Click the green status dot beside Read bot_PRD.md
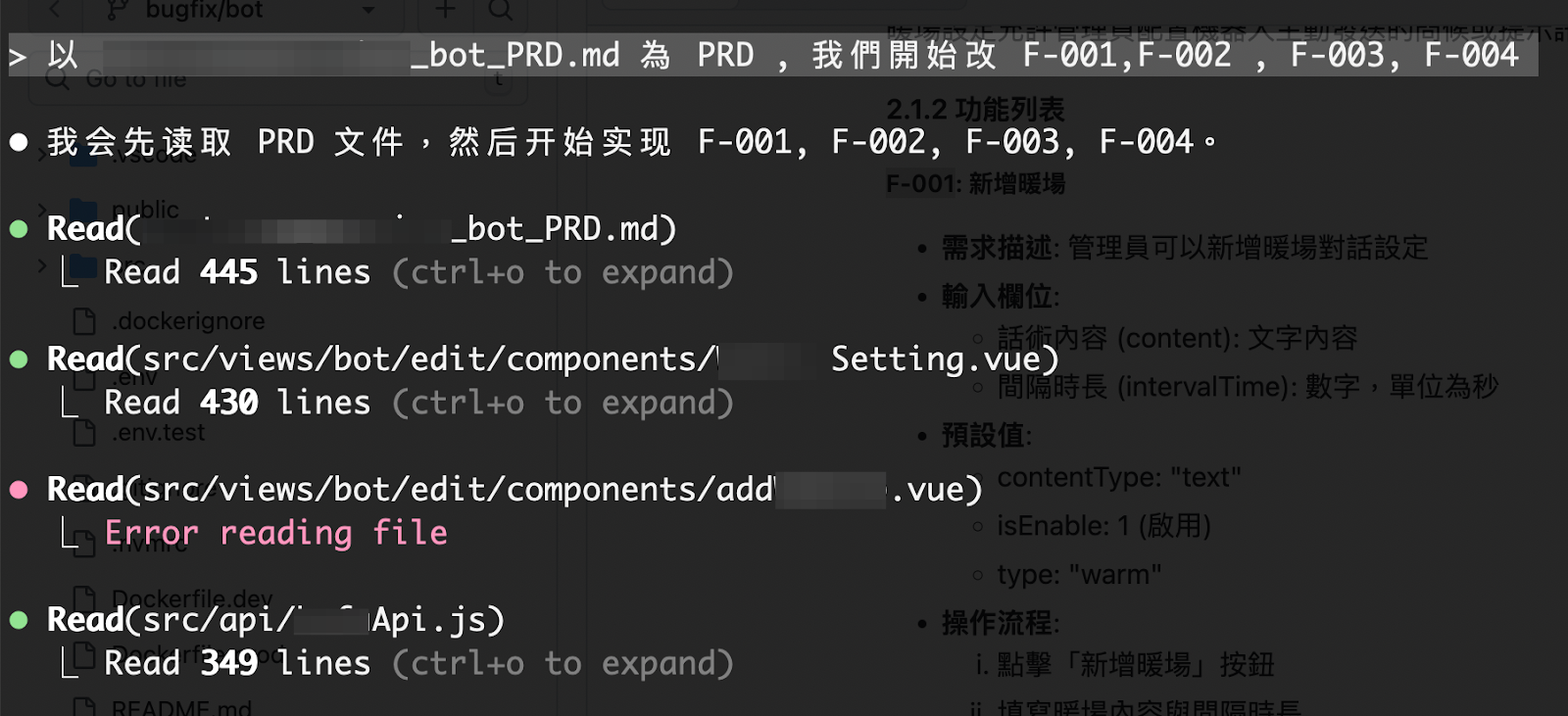Viewport: 1568px width, 716px height. [x=19, y=229]
